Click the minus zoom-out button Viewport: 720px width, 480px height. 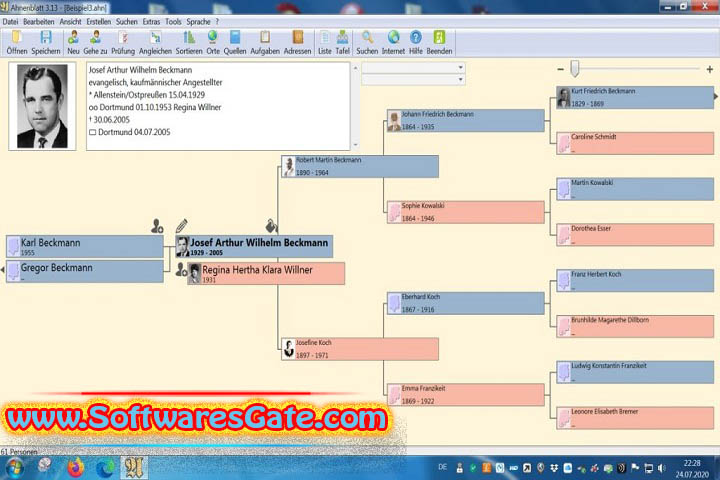click(560, 69)
